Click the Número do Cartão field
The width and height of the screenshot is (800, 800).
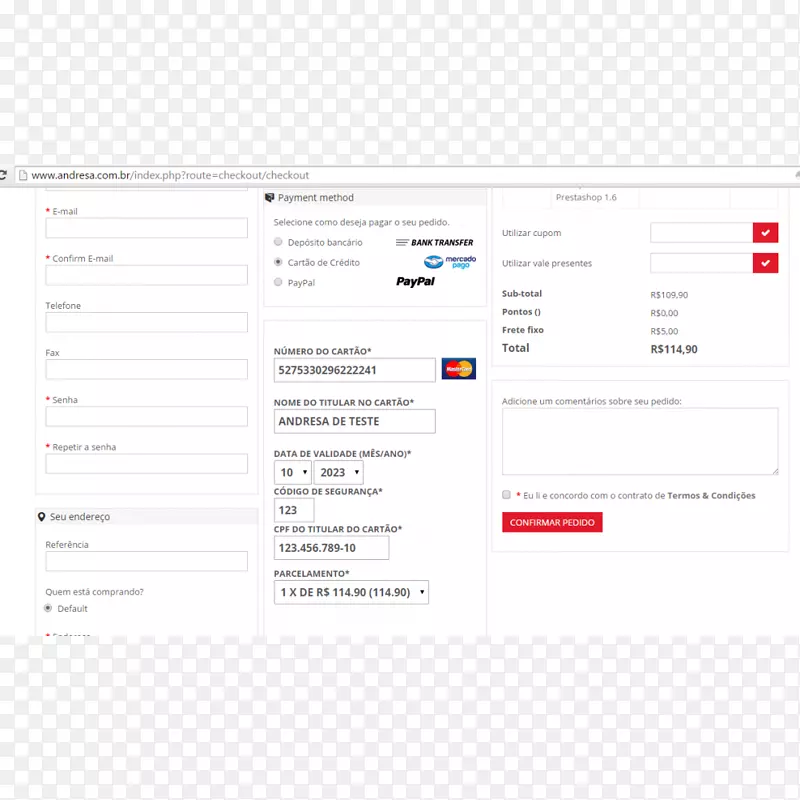pos(355,370)
